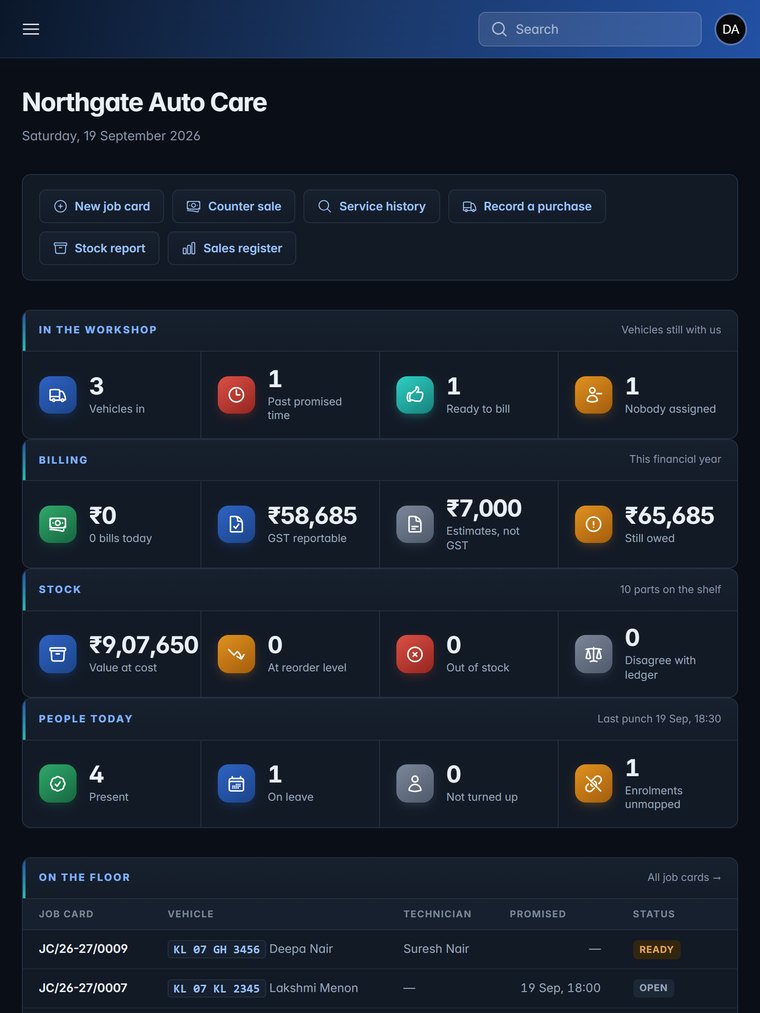Viewport: 760px width, 1013px height.
Task: Click promised time 19 Sep, 18:00
Action: [560, 988]
